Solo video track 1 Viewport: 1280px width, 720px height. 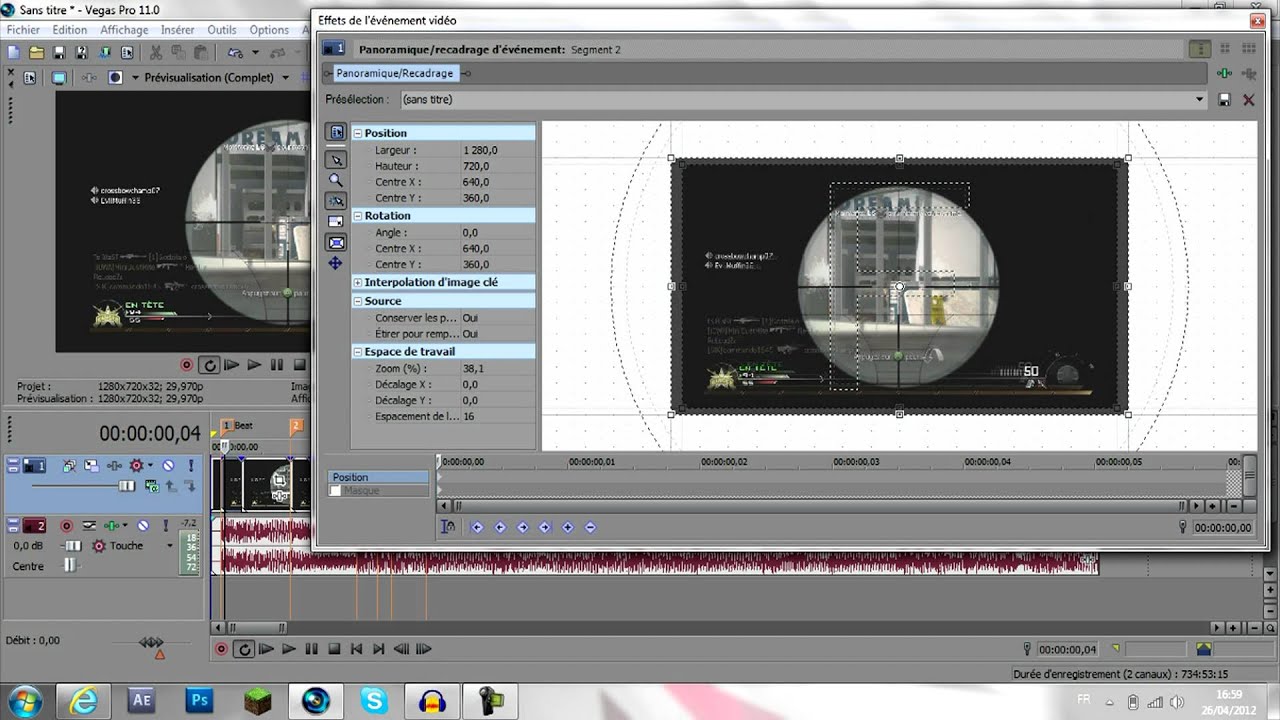tap(191, 466)
